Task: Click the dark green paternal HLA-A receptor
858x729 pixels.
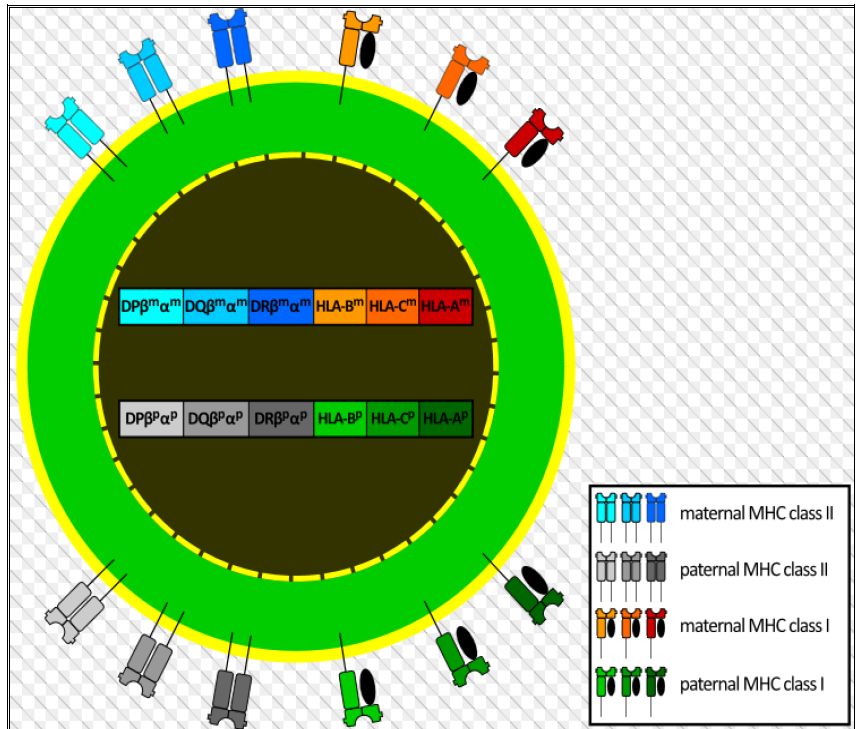Action: point(527,596)
